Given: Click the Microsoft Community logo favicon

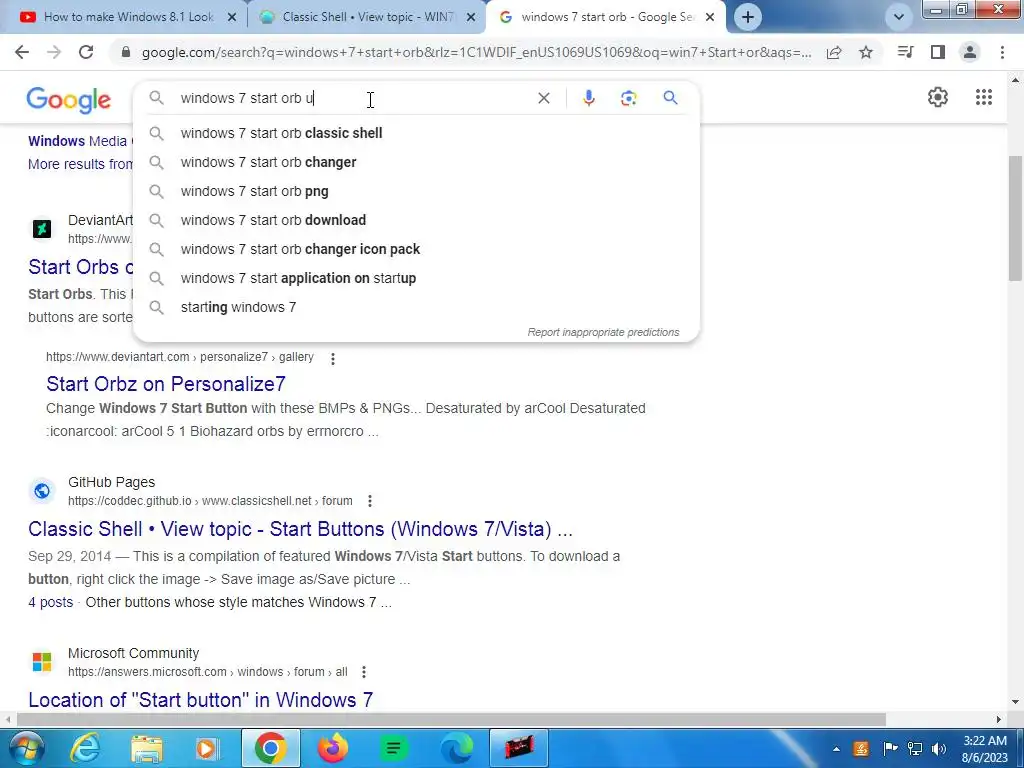Looking at the screenshot, I should pyautogui.click(x=42, y=662).
